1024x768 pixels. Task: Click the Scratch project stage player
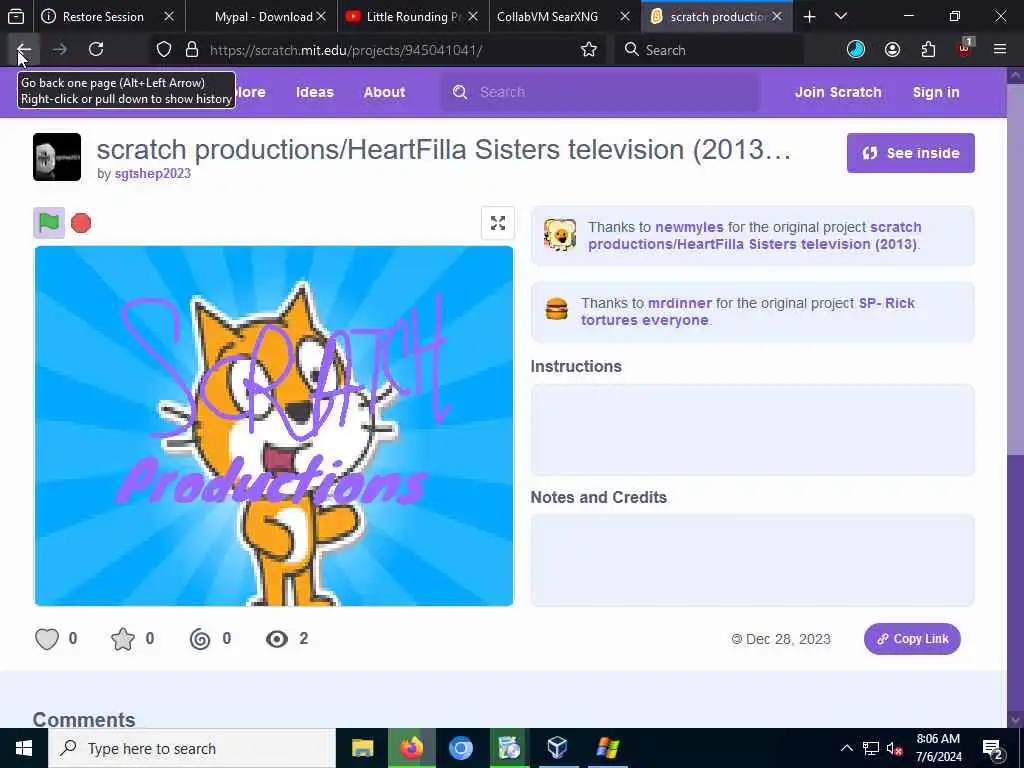pyautogui.click(x=274, y=426)
